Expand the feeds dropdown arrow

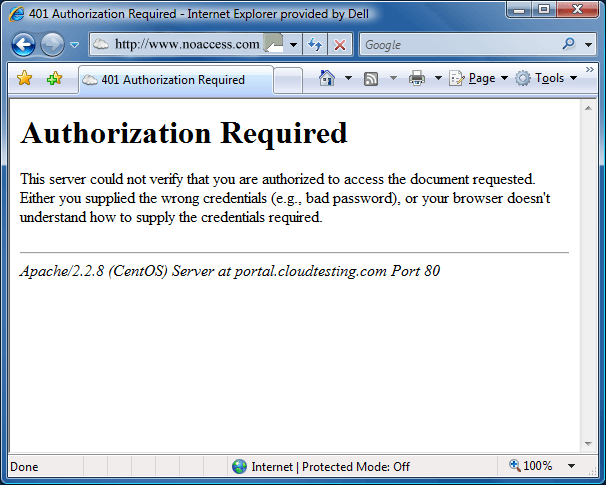pos(393,78)
